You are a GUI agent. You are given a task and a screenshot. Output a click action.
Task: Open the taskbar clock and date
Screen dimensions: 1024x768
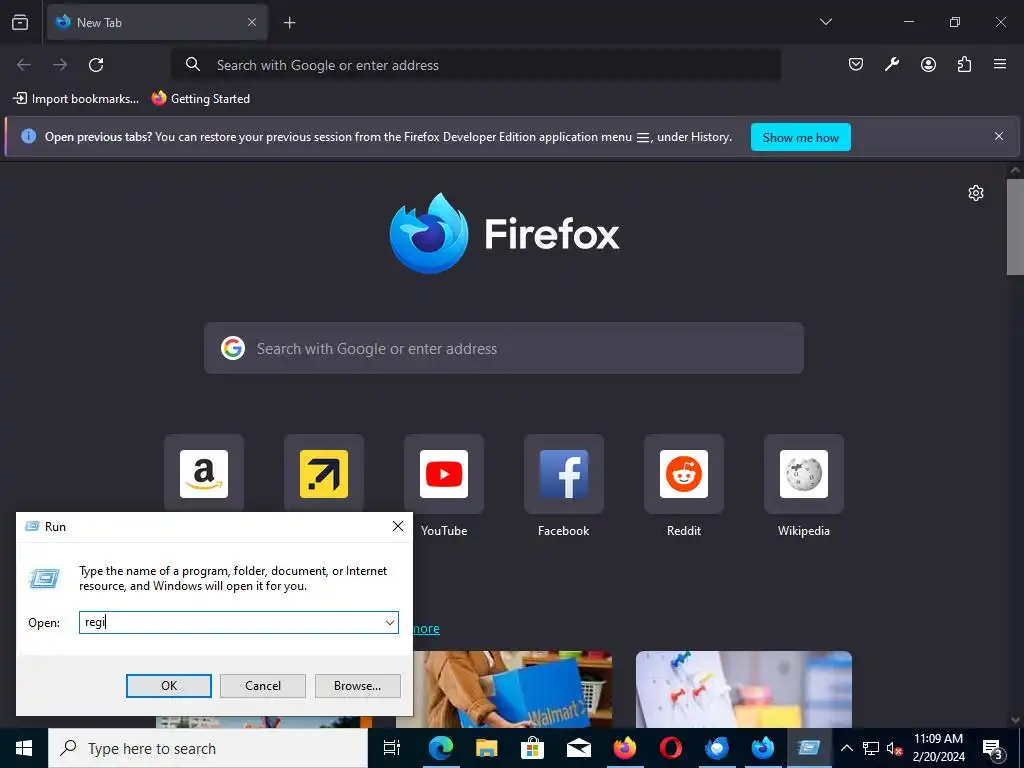click(938, 748)
